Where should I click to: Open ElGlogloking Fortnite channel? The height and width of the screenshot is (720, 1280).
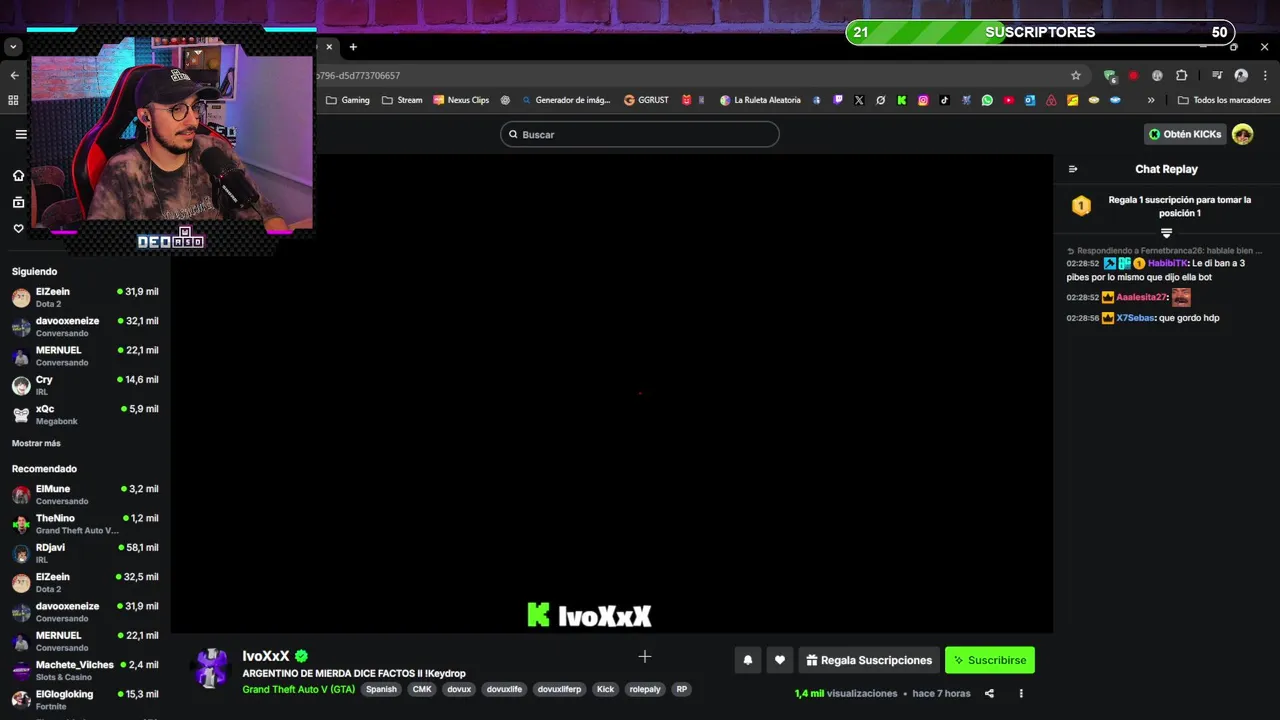85,699
